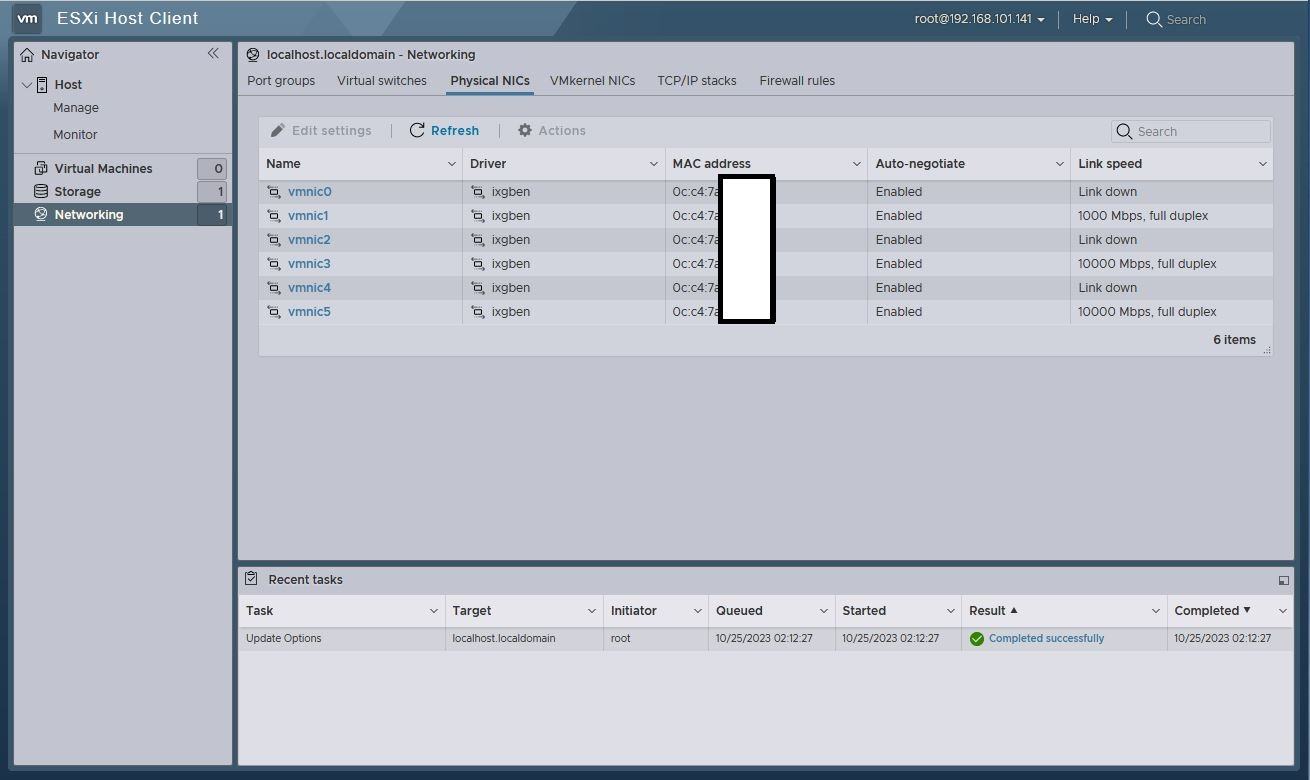1310x780 pixels.
Task: Click the Edit settings pencil icon
Action: tap(277, 130)
